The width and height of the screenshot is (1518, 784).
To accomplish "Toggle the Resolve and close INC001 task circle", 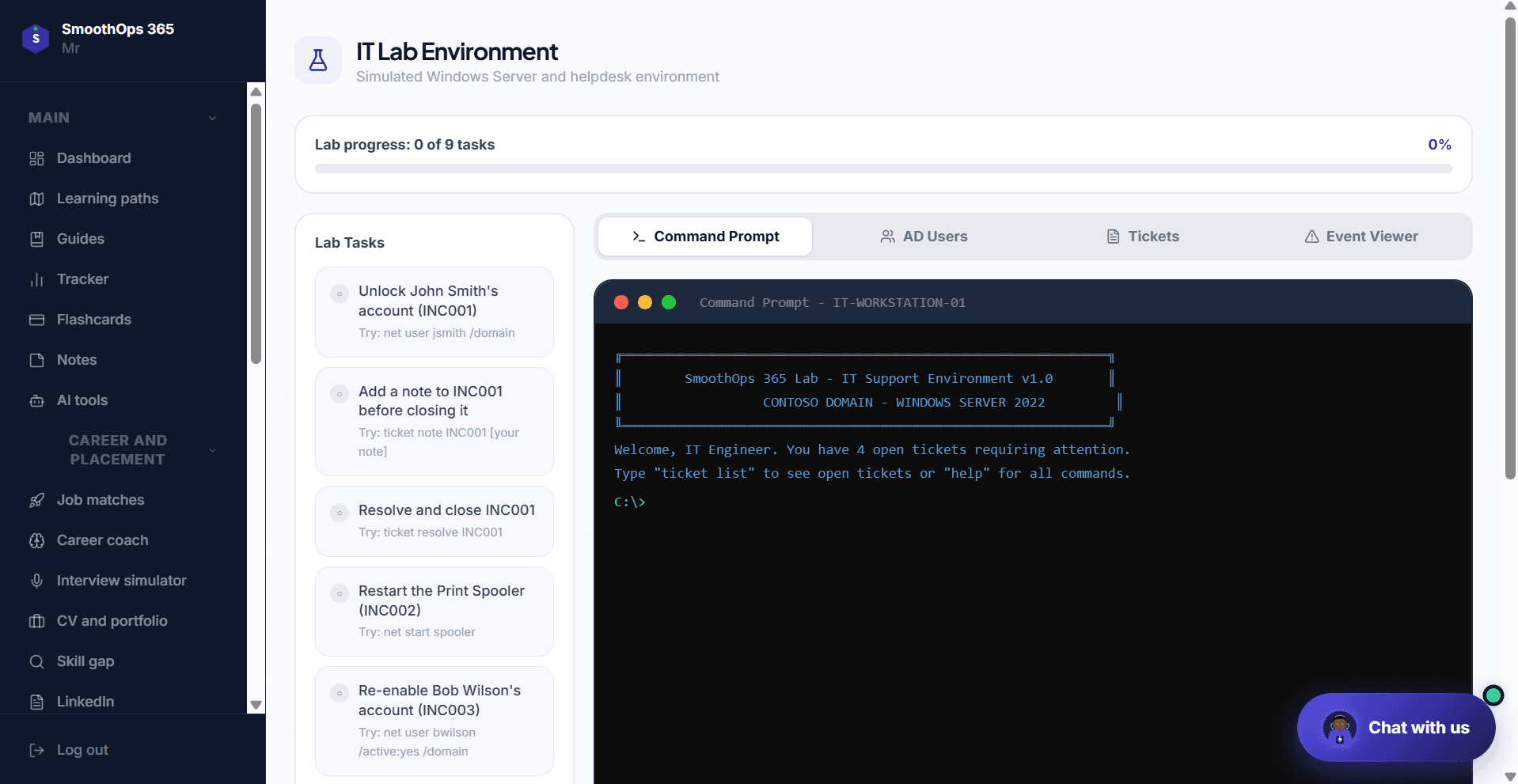I will [x=340, y=513].
